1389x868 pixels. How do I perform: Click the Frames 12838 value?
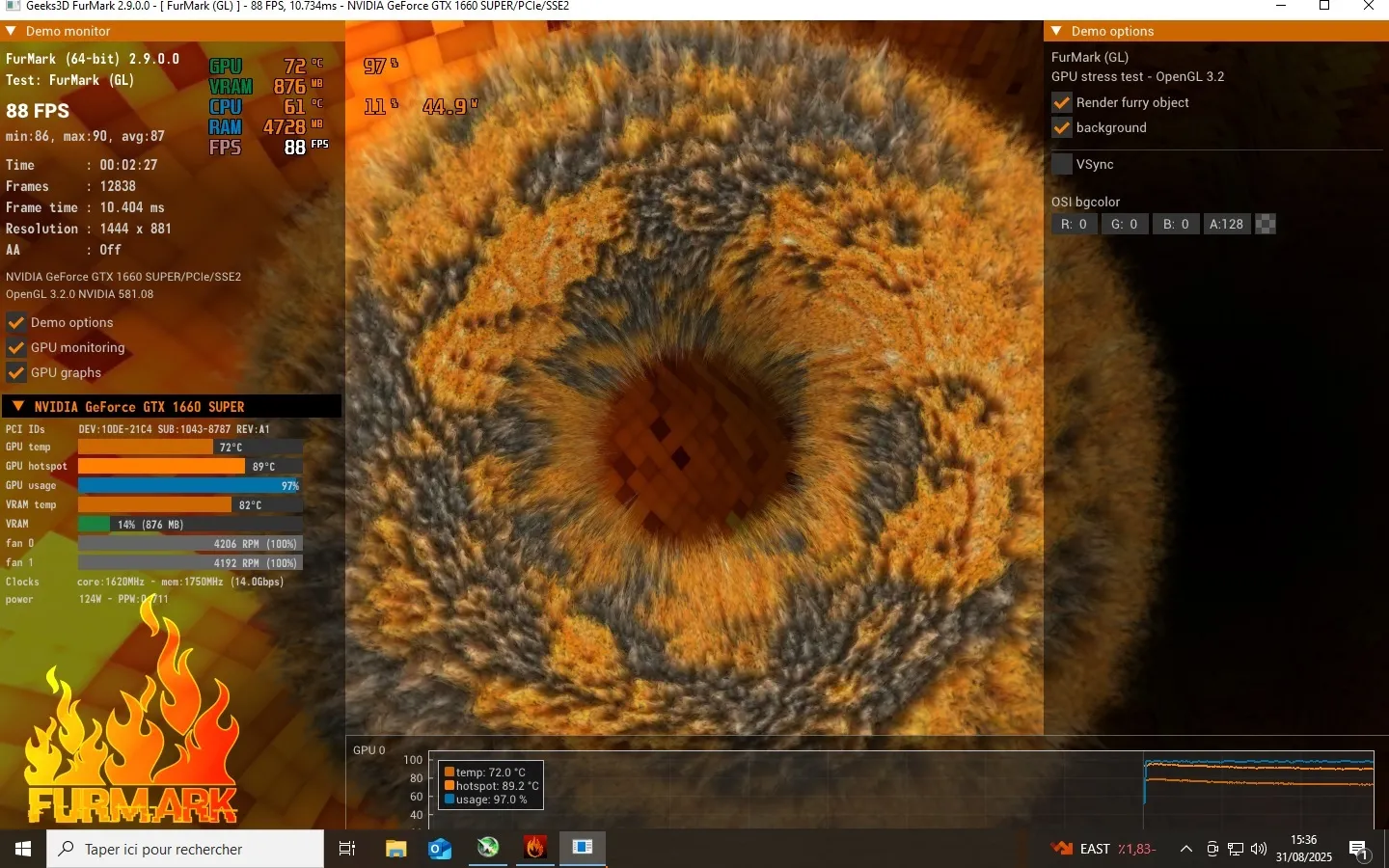coord(118,186)
